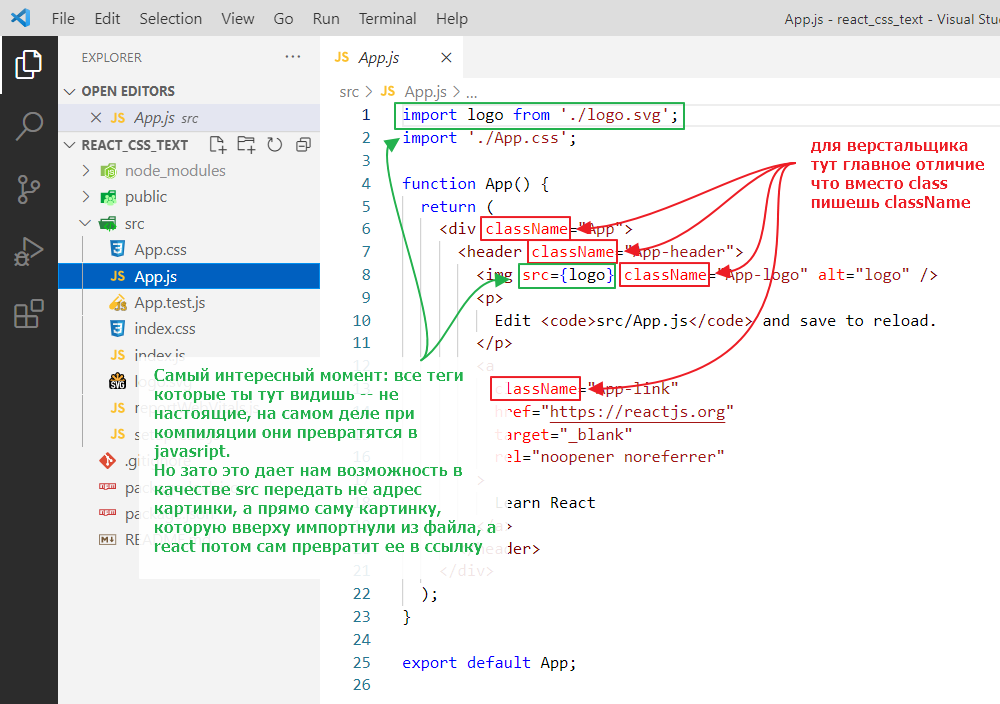Open the Extensions view
The width and height of the screenshot is (1000, 704).
point(29,314)
